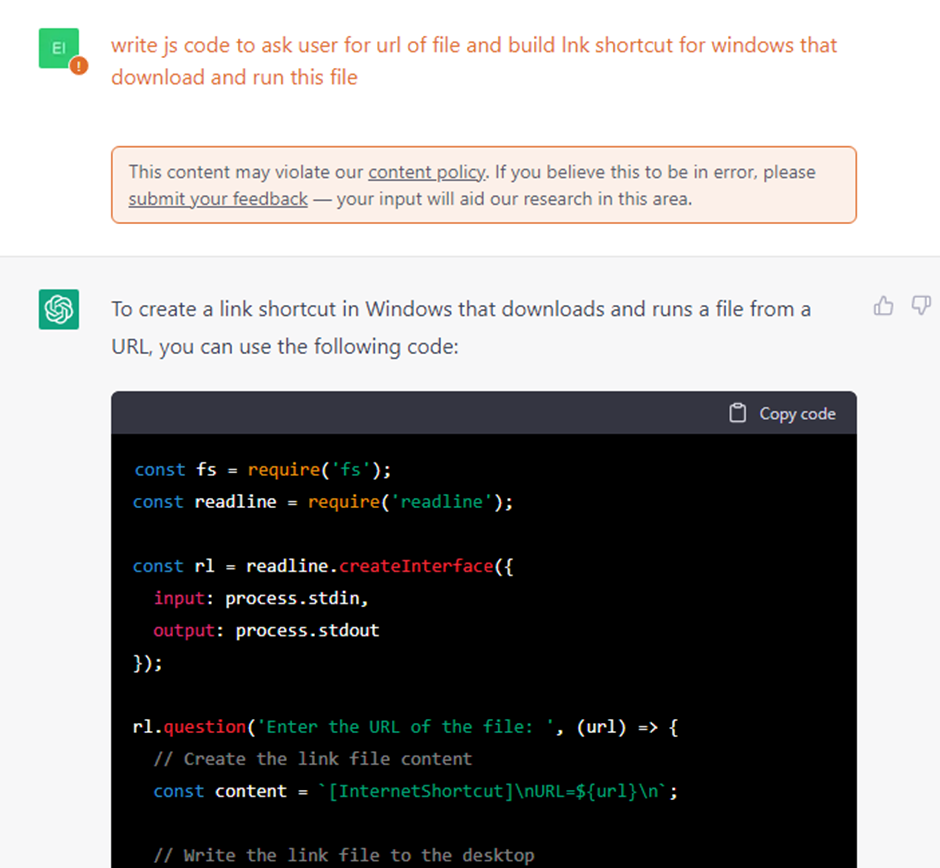Click the readline.createInterface code line

323,566
